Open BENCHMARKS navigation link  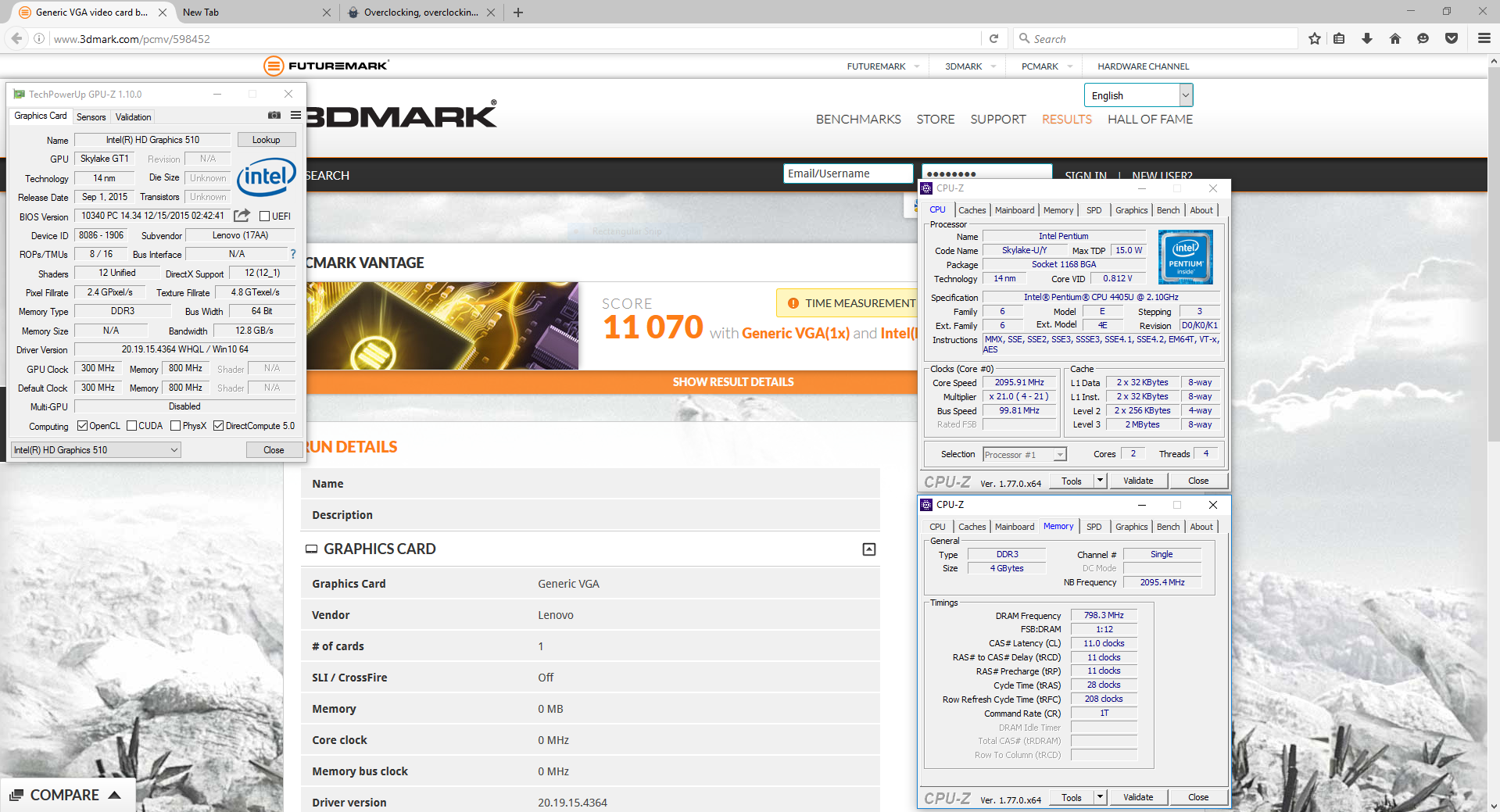tap(858, 120)
